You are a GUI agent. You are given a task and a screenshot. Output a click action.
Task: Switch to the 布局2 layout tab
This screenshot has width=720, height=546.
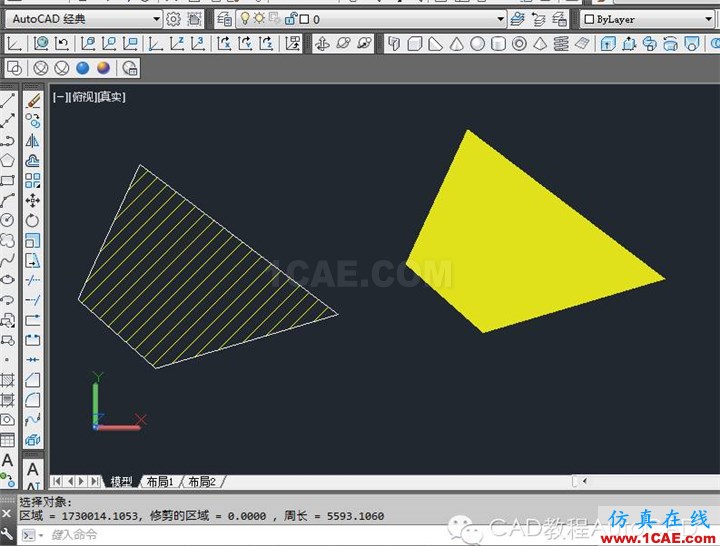coord(203,481)
